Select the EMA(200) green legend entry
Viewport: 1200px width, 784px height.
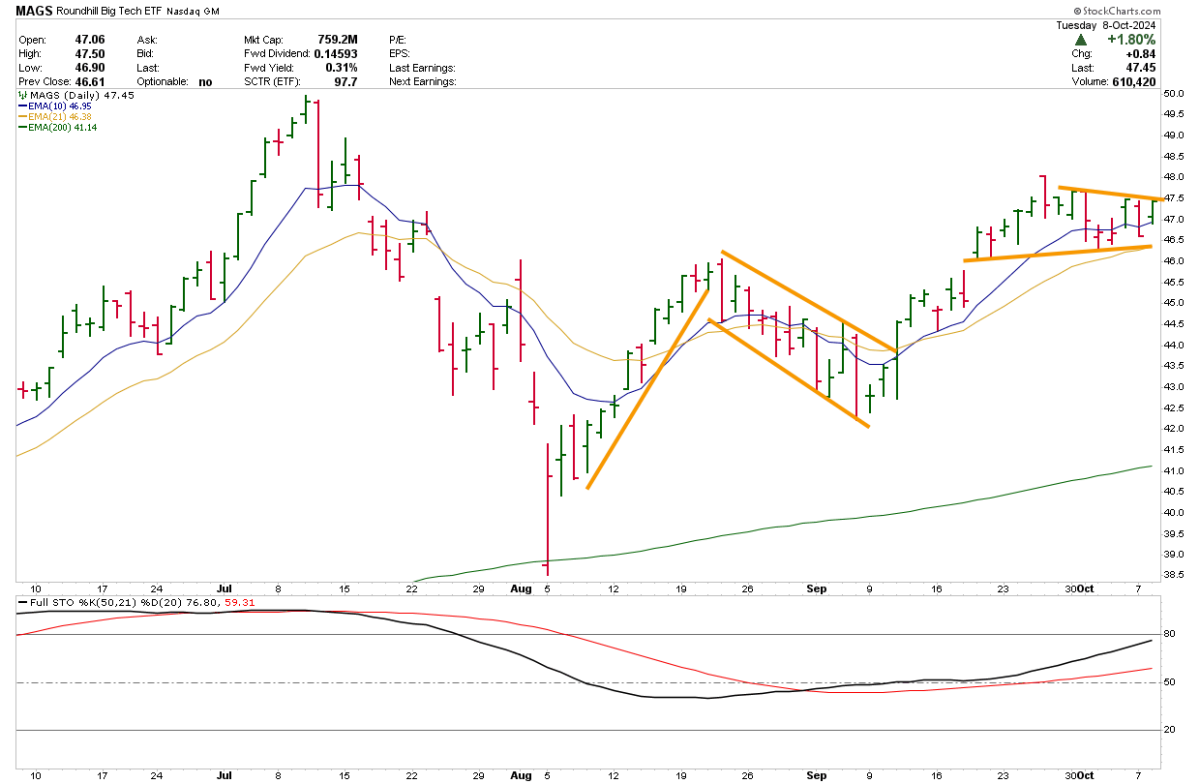(x=60, y=127)
